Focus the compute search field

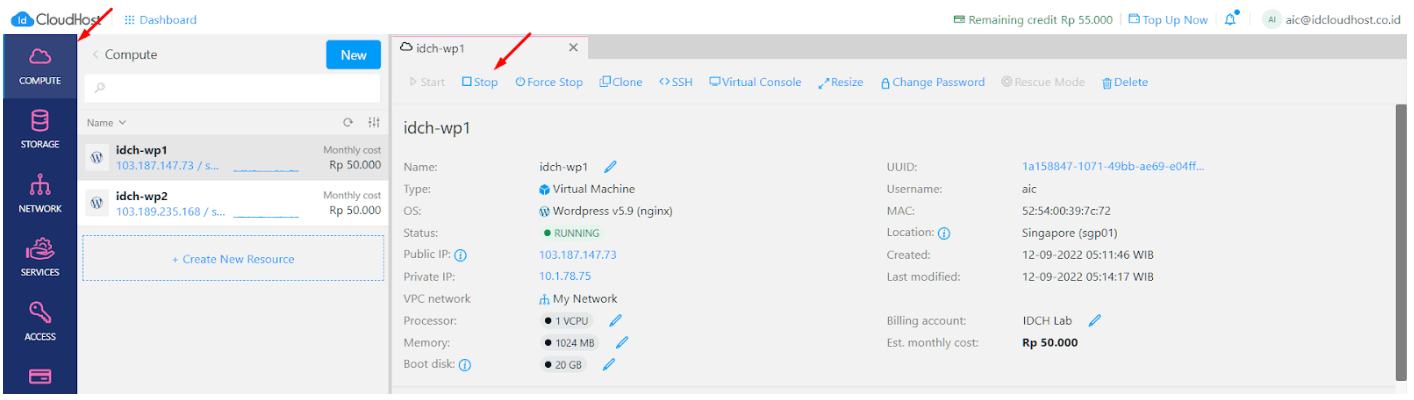233,88
